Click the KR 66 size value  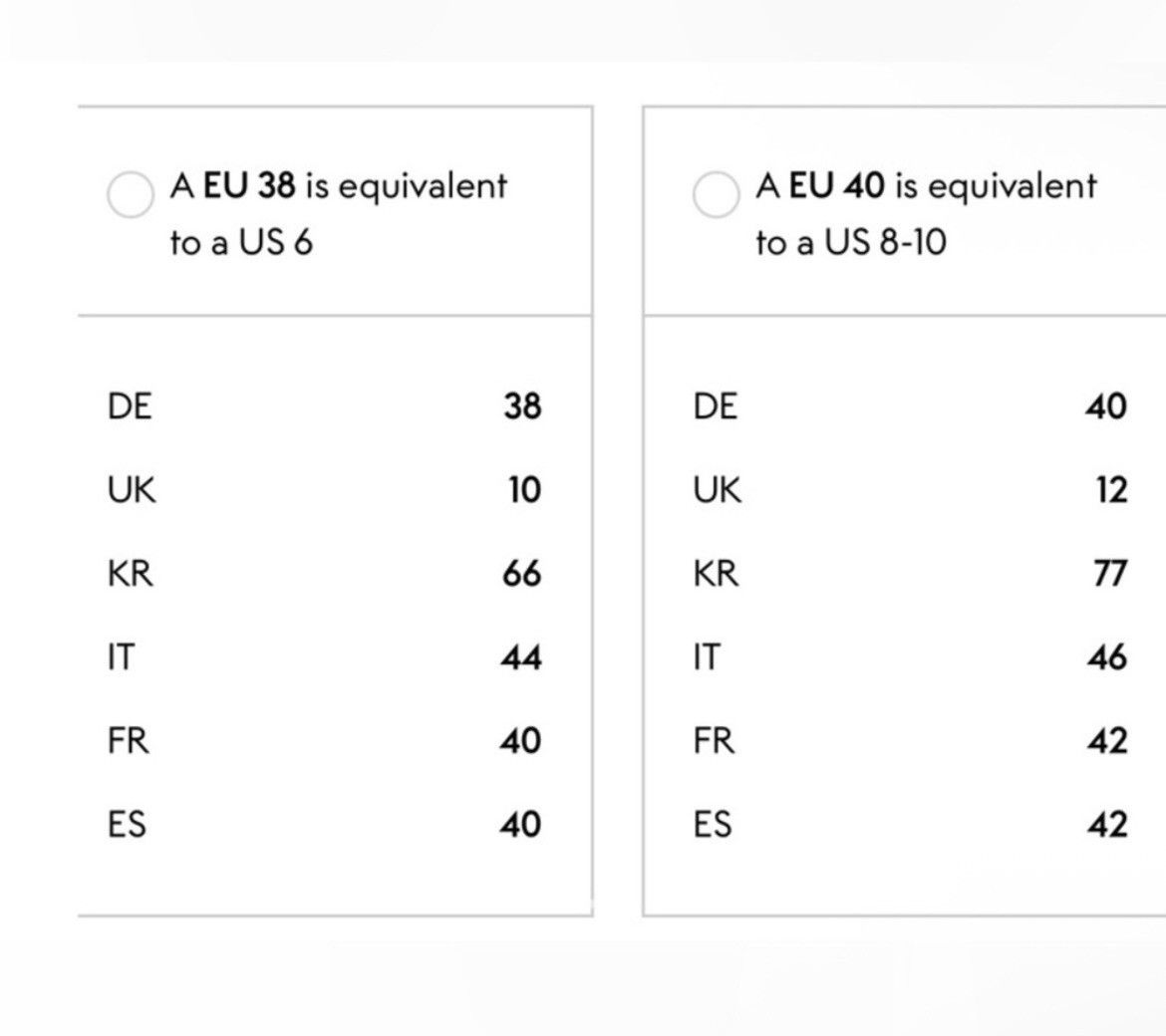click(521, 574)
